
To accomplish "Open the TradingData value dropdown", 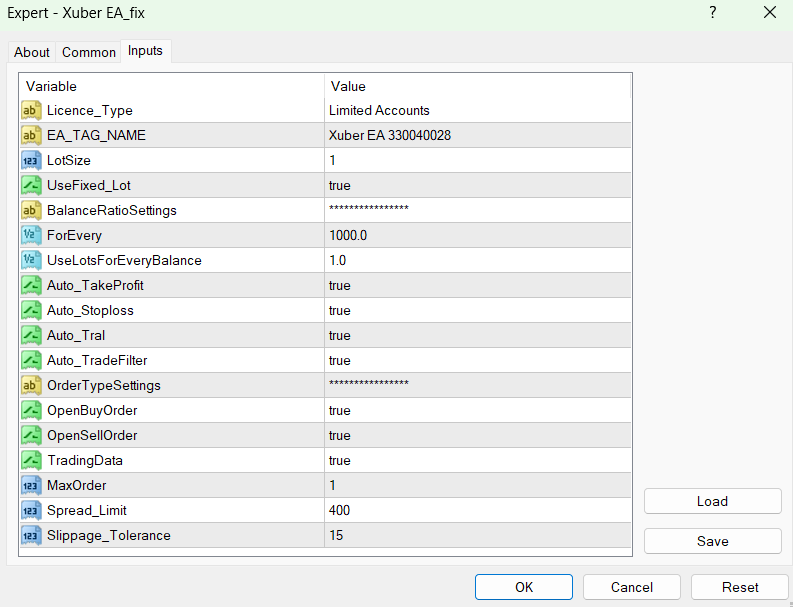I will click(478, 460).
